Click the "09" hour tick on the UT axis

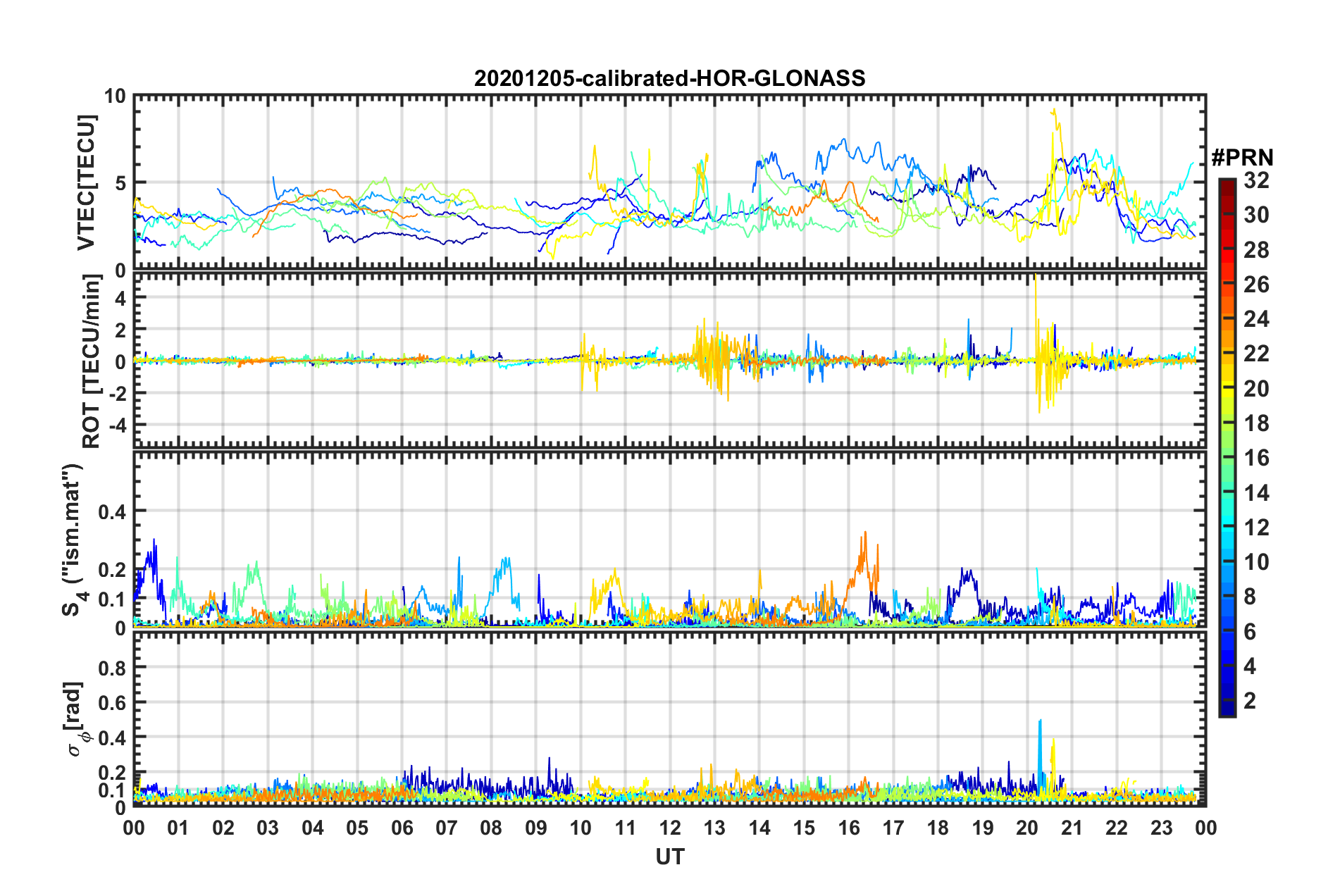tap(536, 828)
